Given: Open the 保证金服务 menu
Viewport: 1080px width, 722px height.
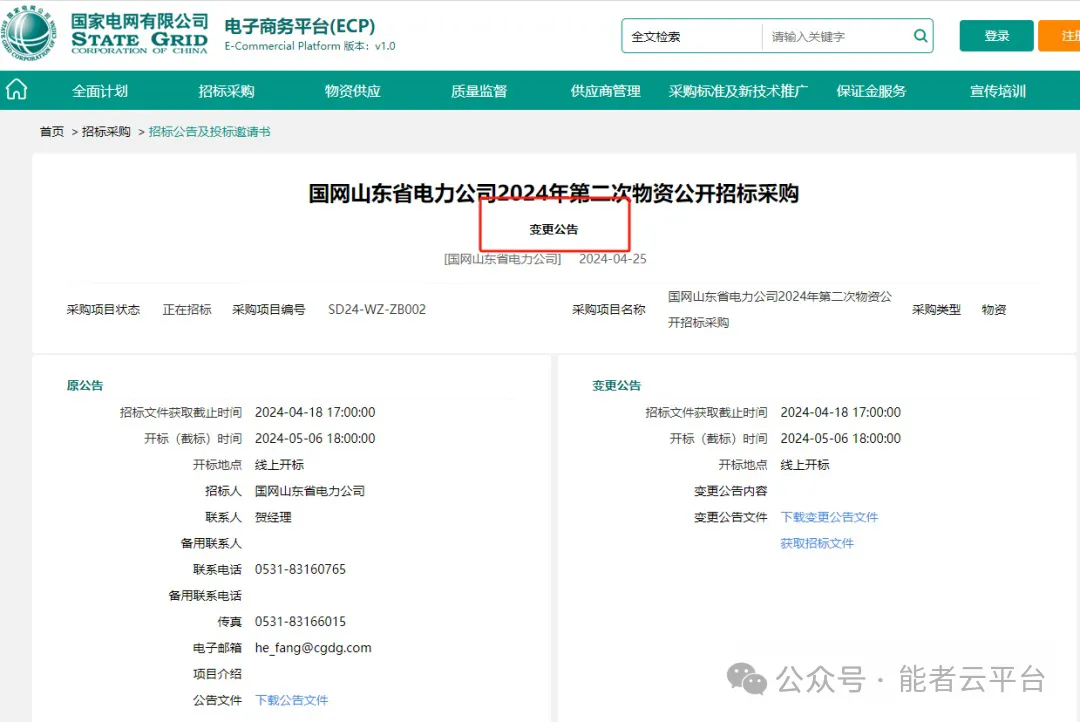Looking at the screenshot, I should 871,91.
